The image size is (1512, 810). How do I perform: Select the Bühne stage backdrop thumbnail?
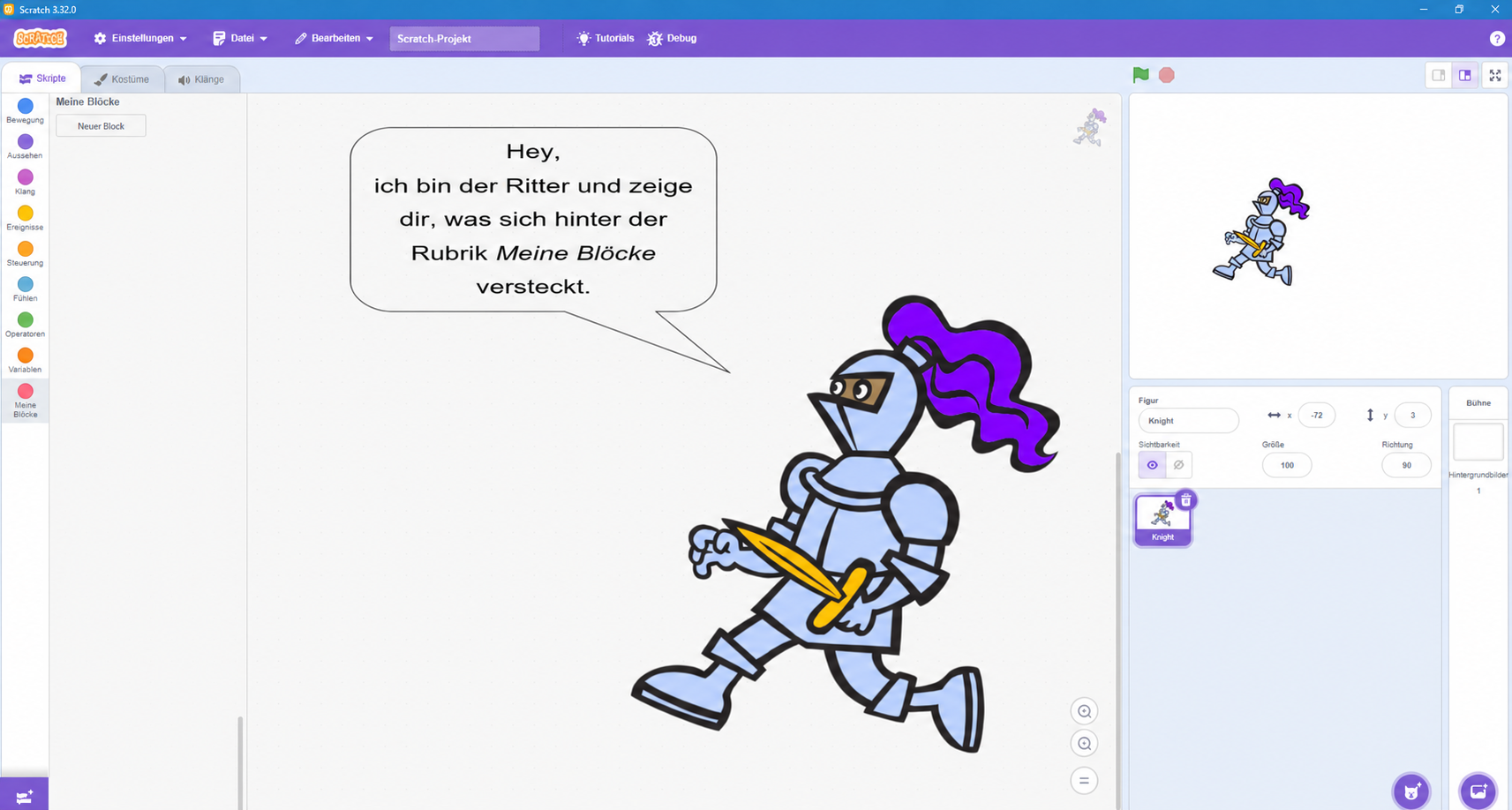1478,442
